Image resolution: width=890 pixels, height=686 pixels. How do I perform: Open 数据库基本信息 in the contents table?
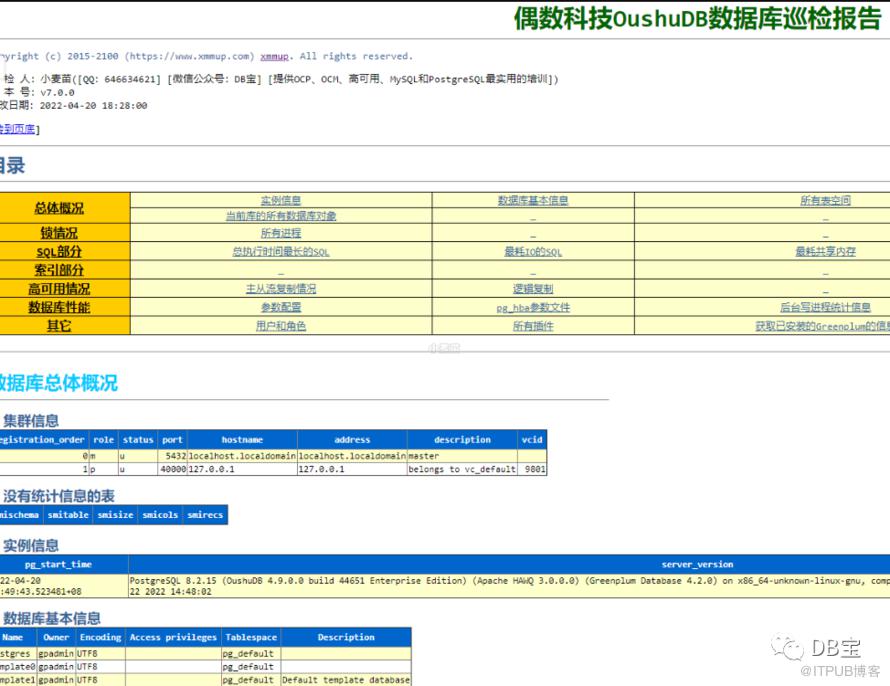point(533,201)
